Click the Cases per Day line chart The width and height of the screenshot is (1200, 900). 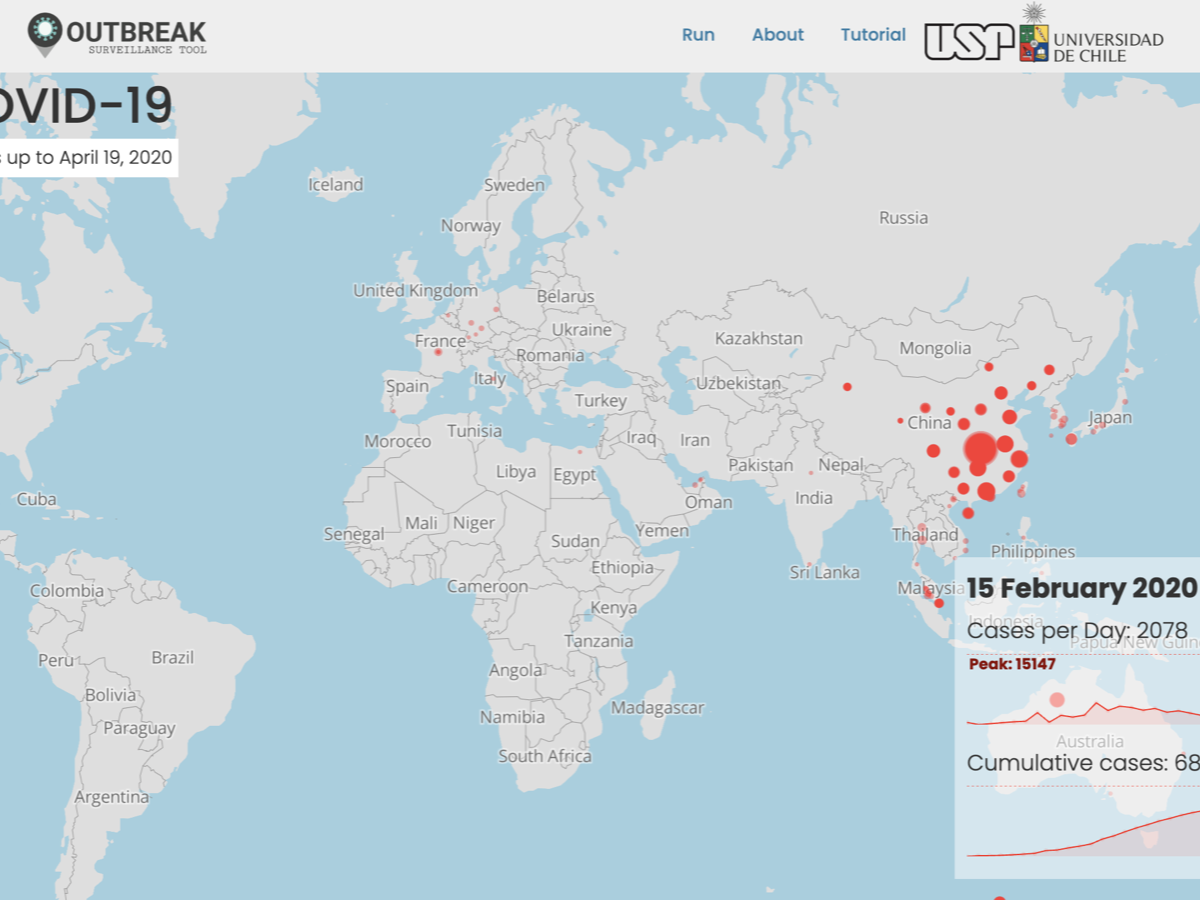[x=1082, y=714]
